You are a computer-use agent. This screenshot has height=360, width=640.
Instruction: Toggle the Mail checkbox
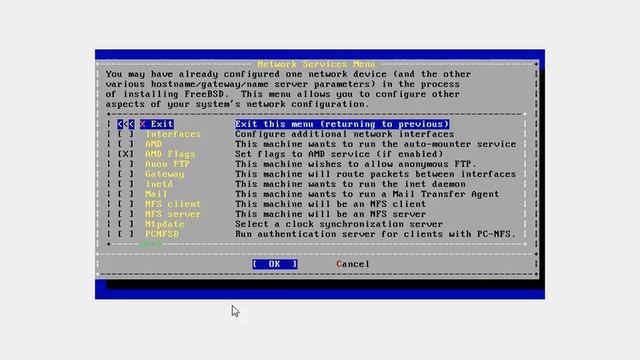pos(126,194)
